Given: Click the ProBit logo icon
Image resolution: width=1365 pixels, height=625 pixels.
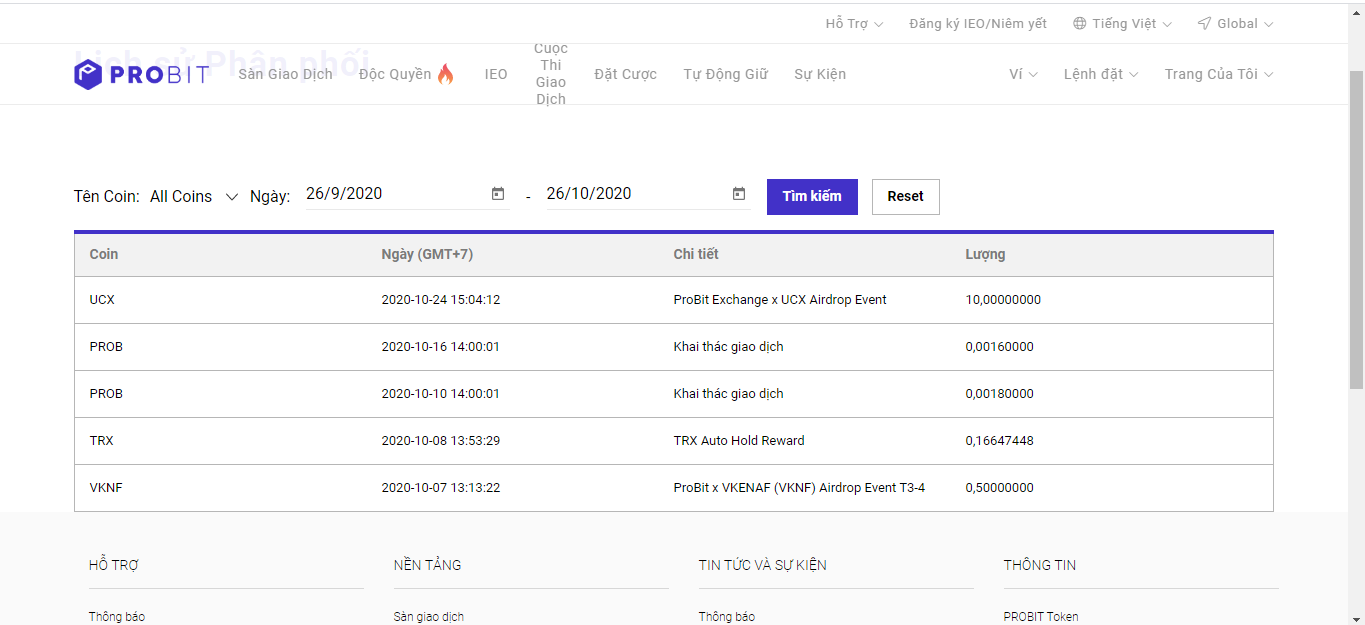Looking at the screenshot, I should pos(88,74).
